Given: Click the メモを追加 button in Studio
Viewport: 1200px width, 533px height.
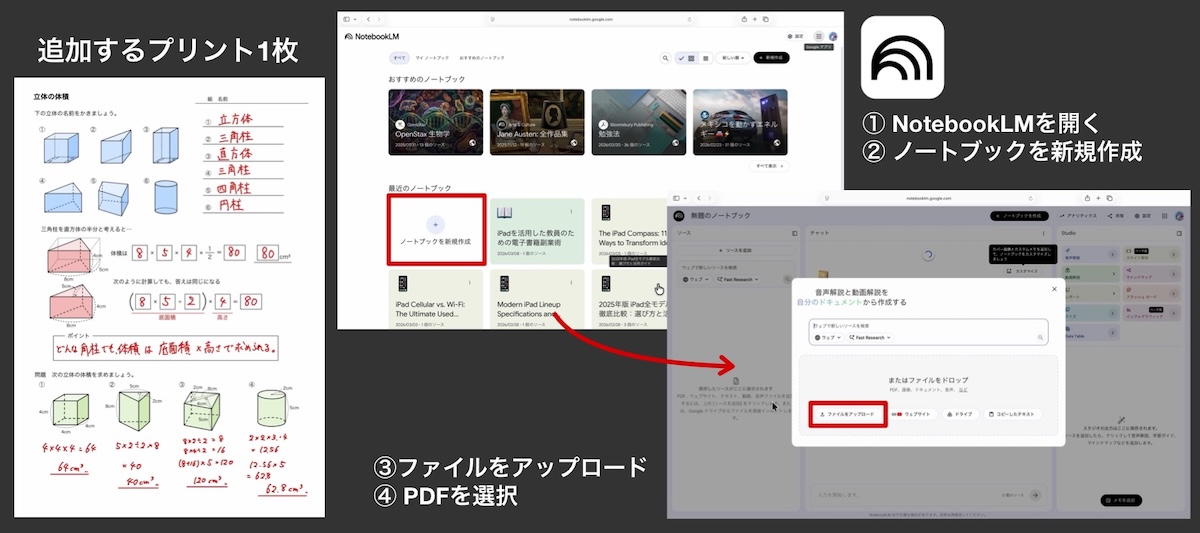Looking at the screenshot, I should pos(1121,500).
